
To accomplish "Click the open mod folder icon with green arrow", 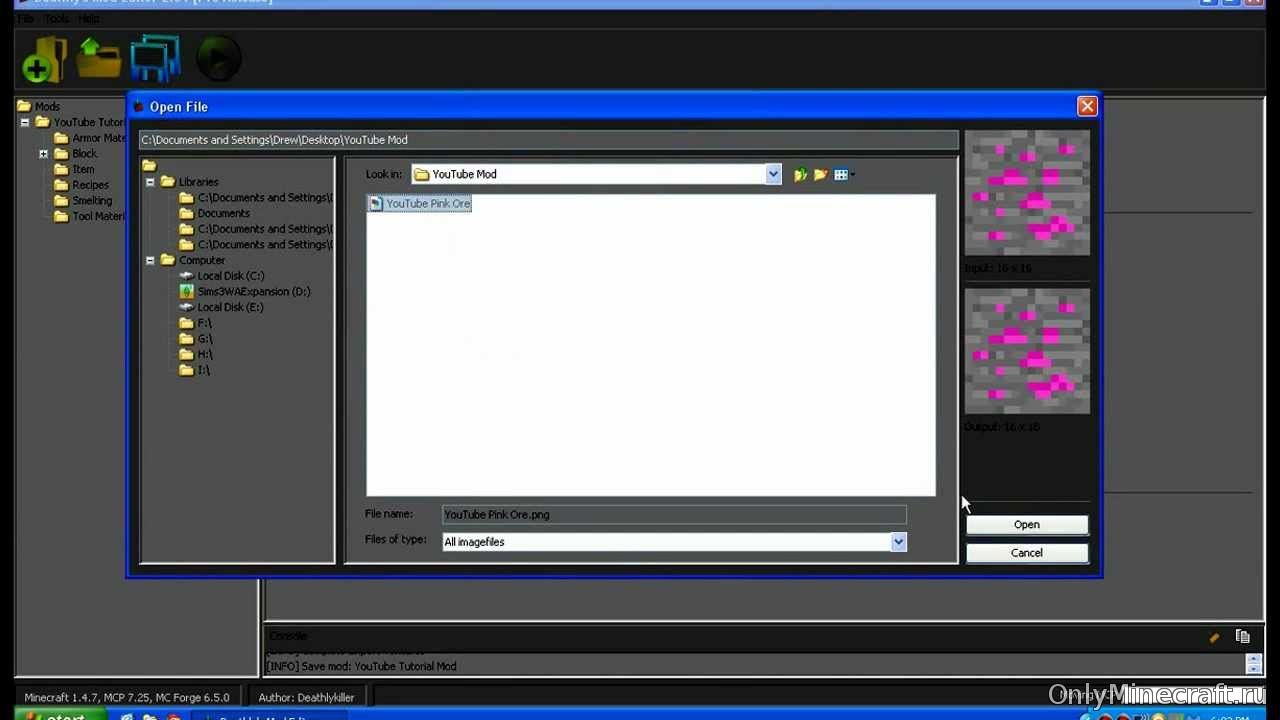I will [x=99, y=58].
